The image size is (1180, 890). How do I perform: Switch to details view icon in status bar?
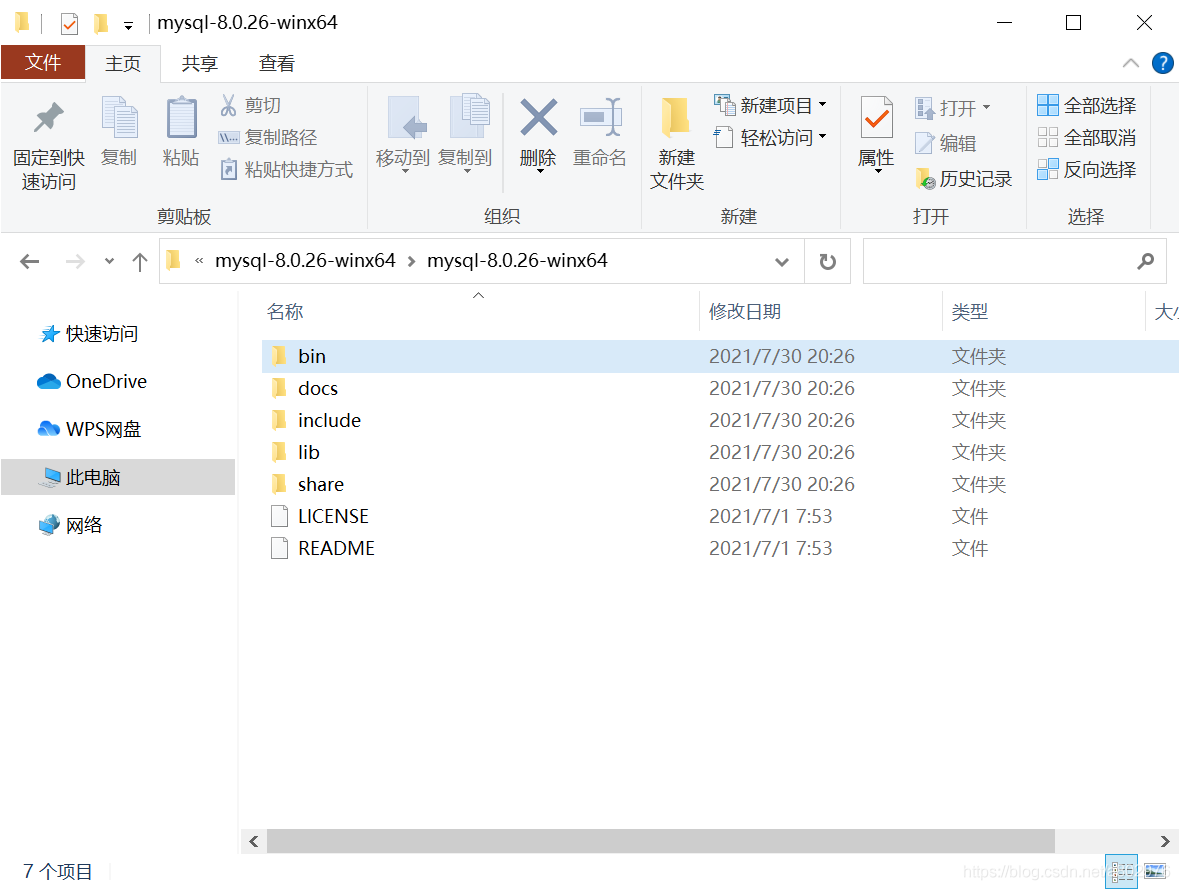1121,872
